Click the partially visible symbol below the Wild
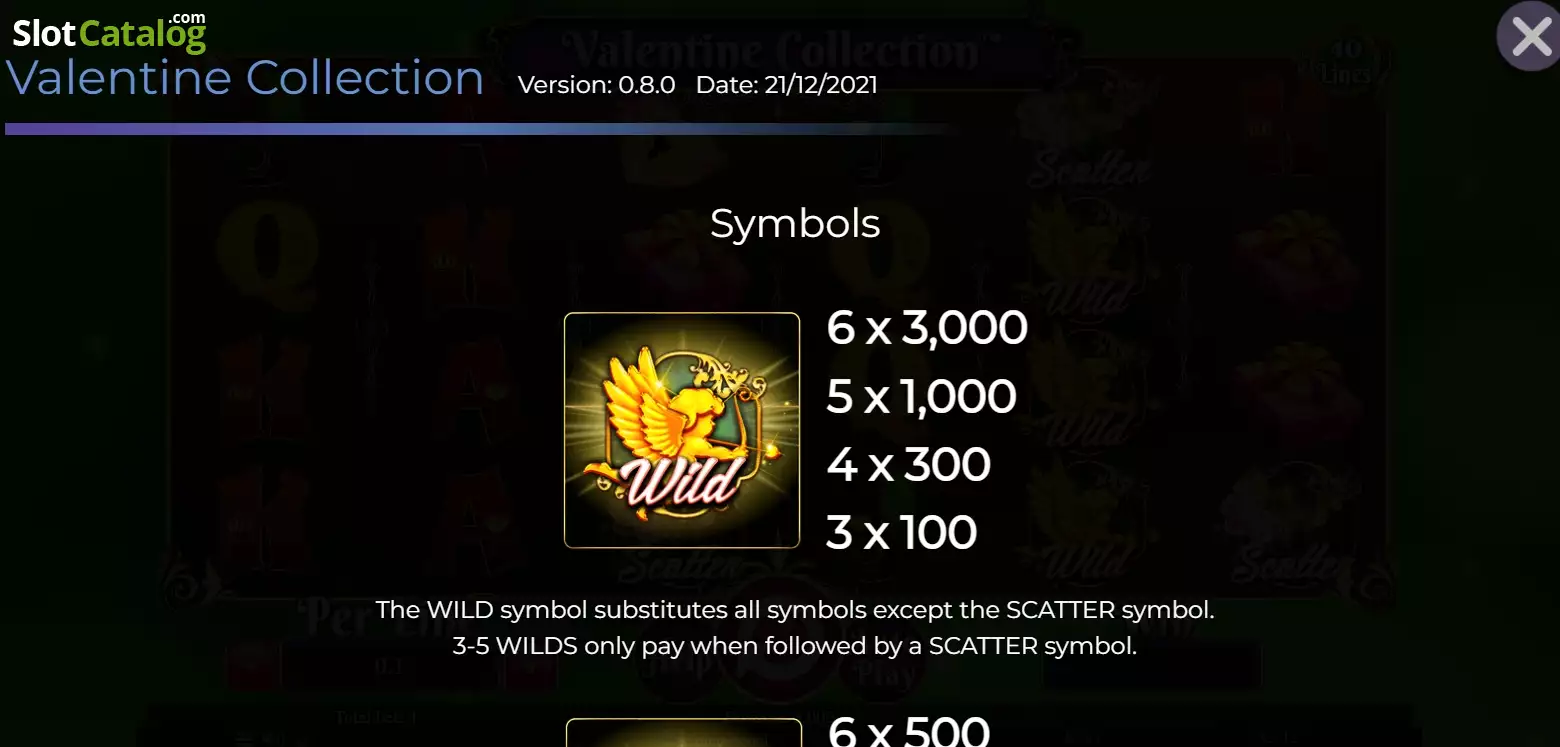1560x747 pixels. point(683,732)
